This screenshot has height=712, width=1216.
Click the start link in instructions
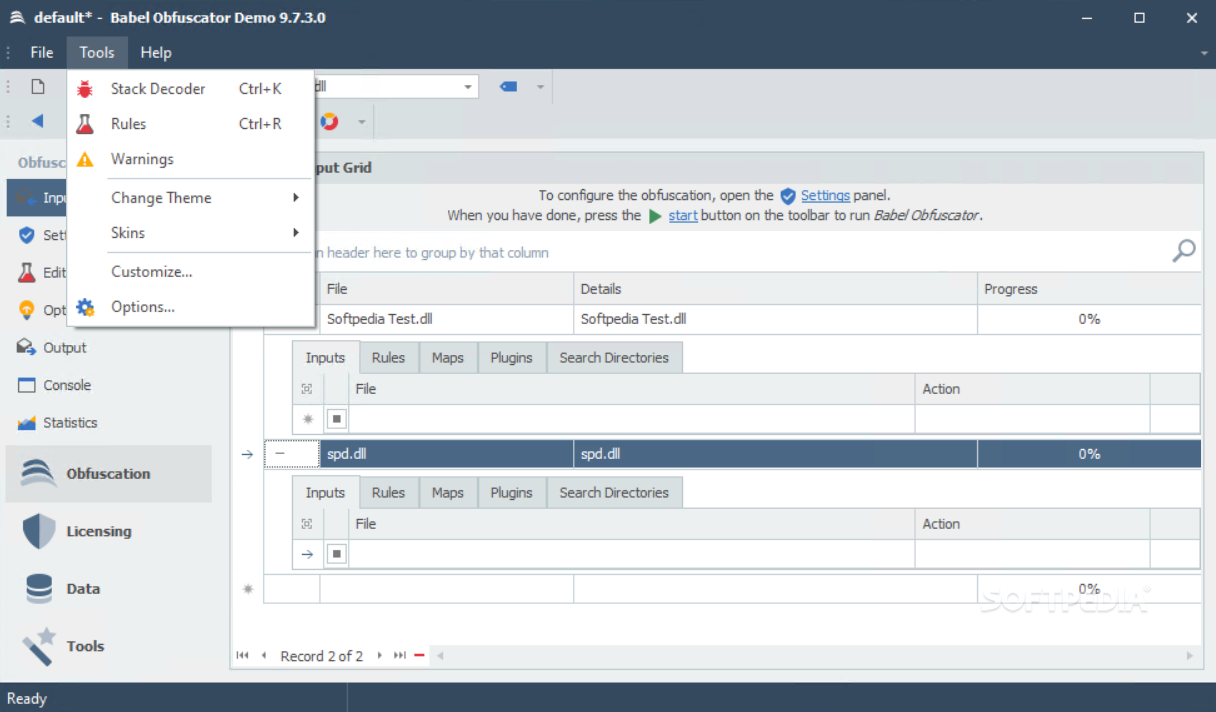tap(683, 215)
